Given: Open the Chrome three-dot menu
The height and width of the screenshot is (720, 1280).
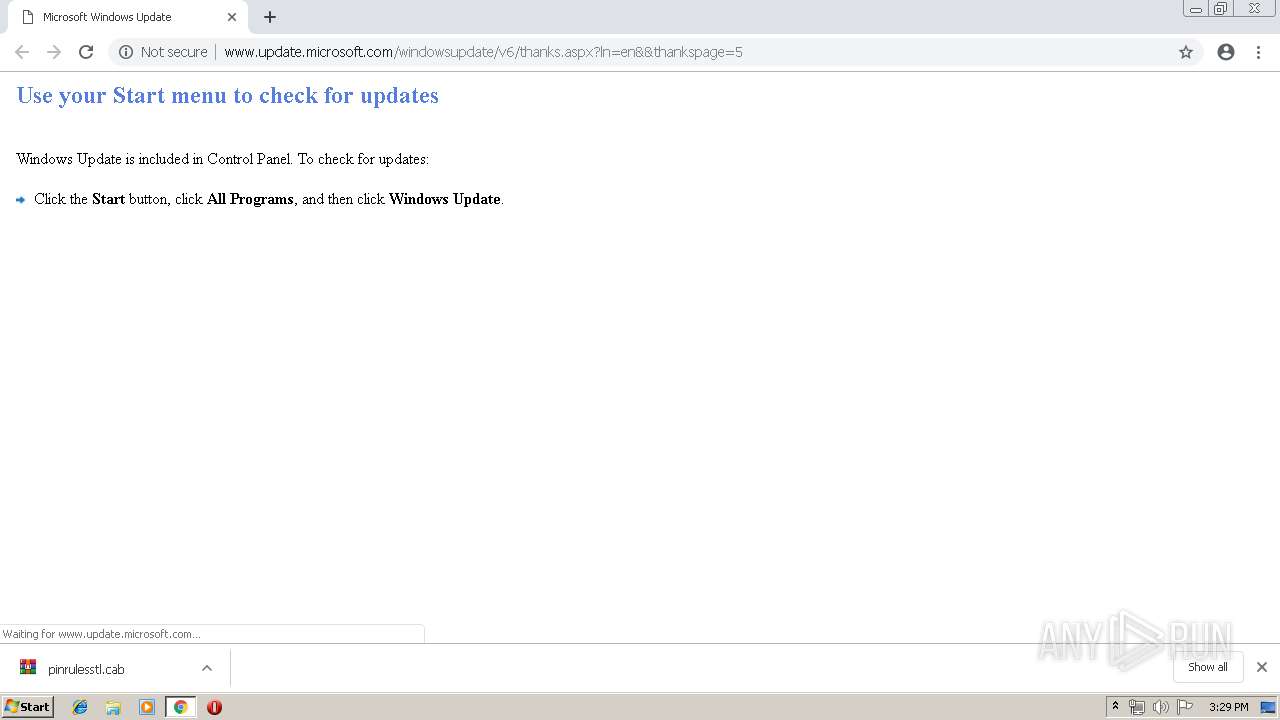Looking at the screenshot, I should coord(1259,52).
